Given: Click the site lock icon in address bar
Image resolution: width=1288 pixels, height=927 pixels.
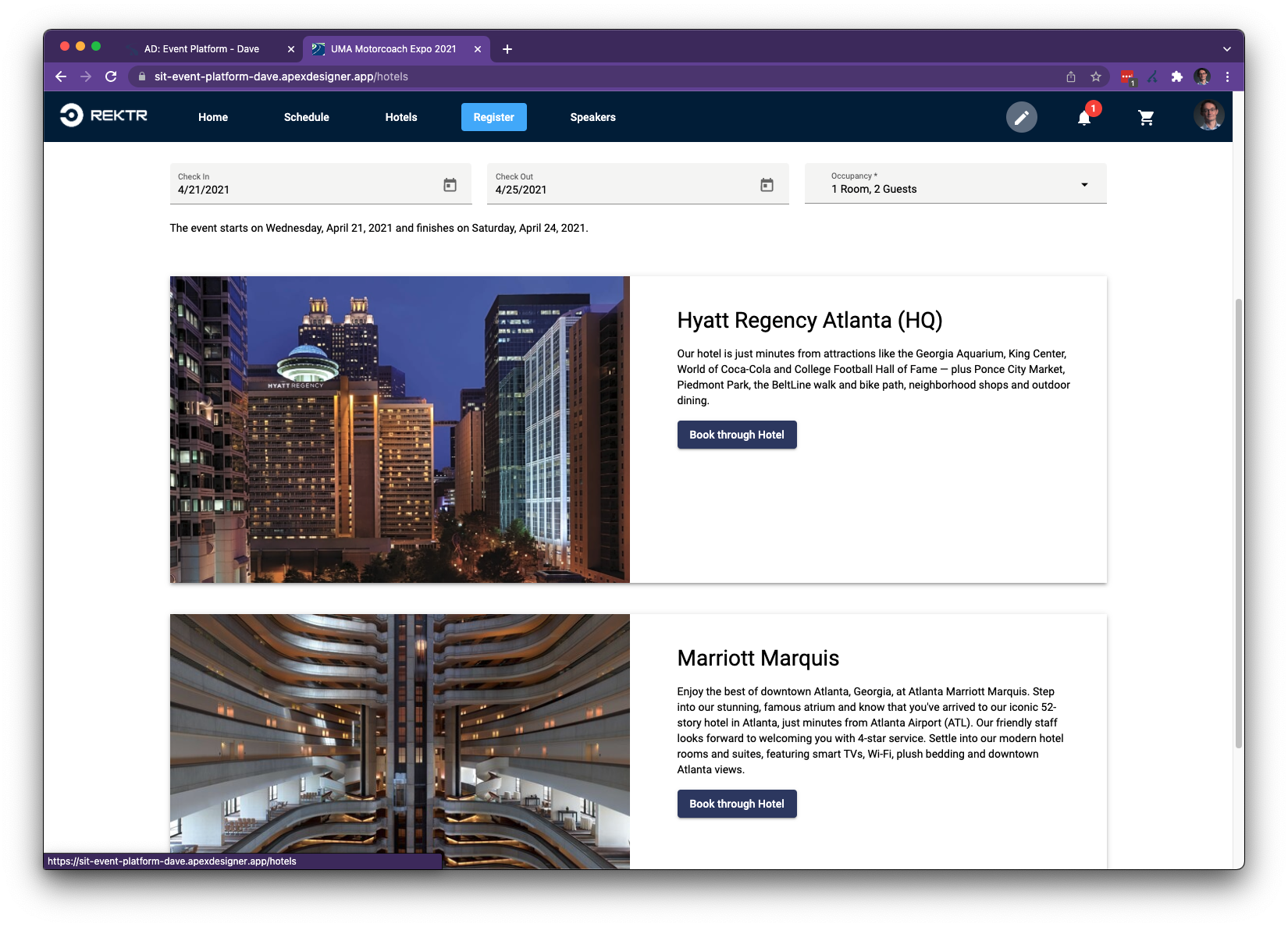Looking at the screenshot, I should (142, 76).
